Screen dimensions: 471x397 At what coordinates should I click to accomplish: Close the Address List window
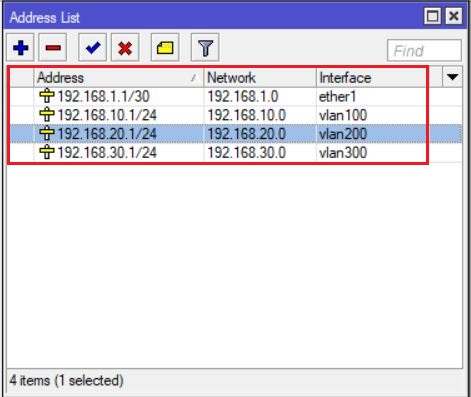(x=454, y=16)
